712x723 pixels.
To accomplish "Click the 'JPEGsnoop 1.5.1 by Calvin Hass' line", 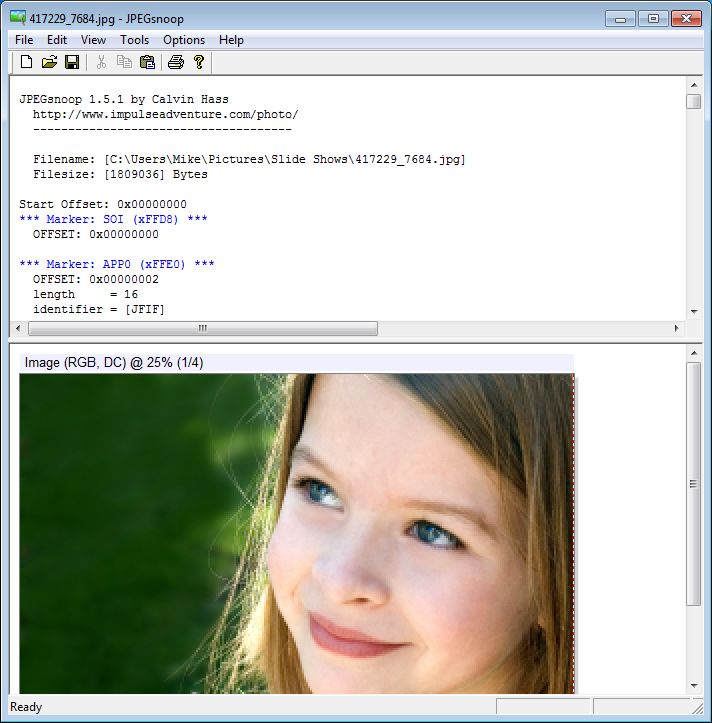I will (x=124, y=99).
